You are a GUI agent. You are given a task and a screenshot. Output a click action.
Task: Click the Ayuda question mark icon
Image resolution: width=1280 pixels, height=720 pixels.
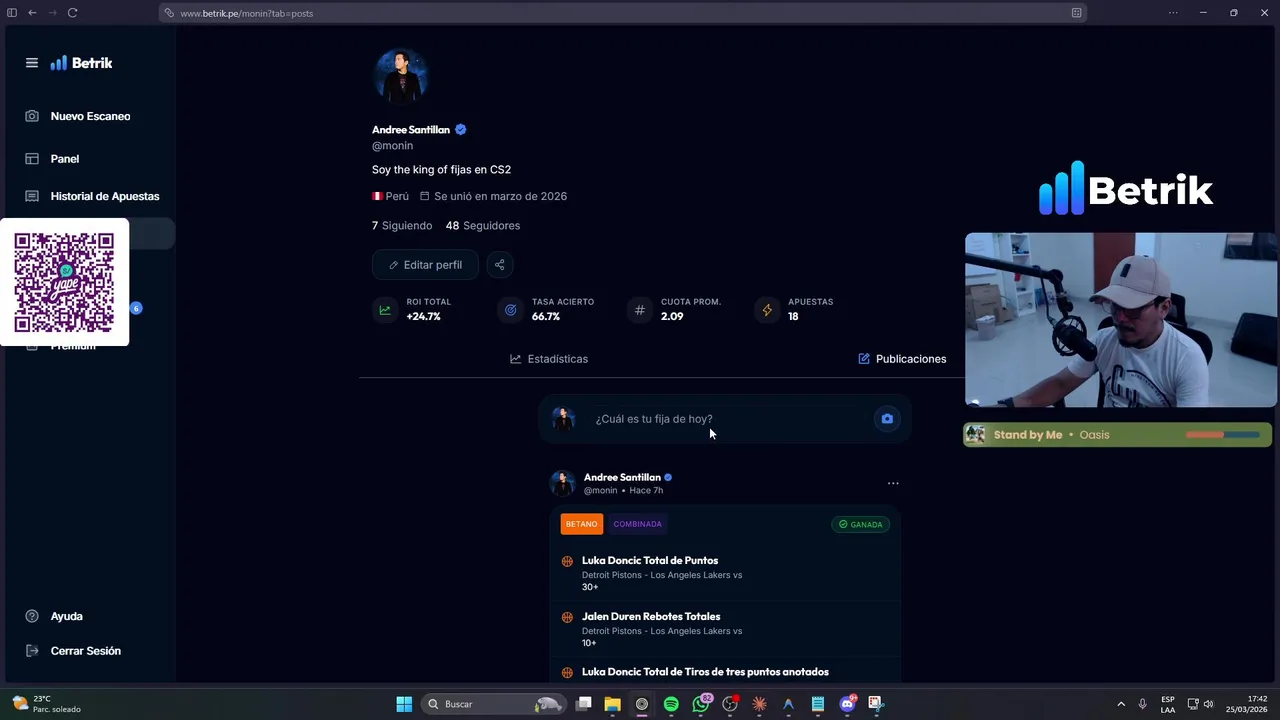coord(32,616)
